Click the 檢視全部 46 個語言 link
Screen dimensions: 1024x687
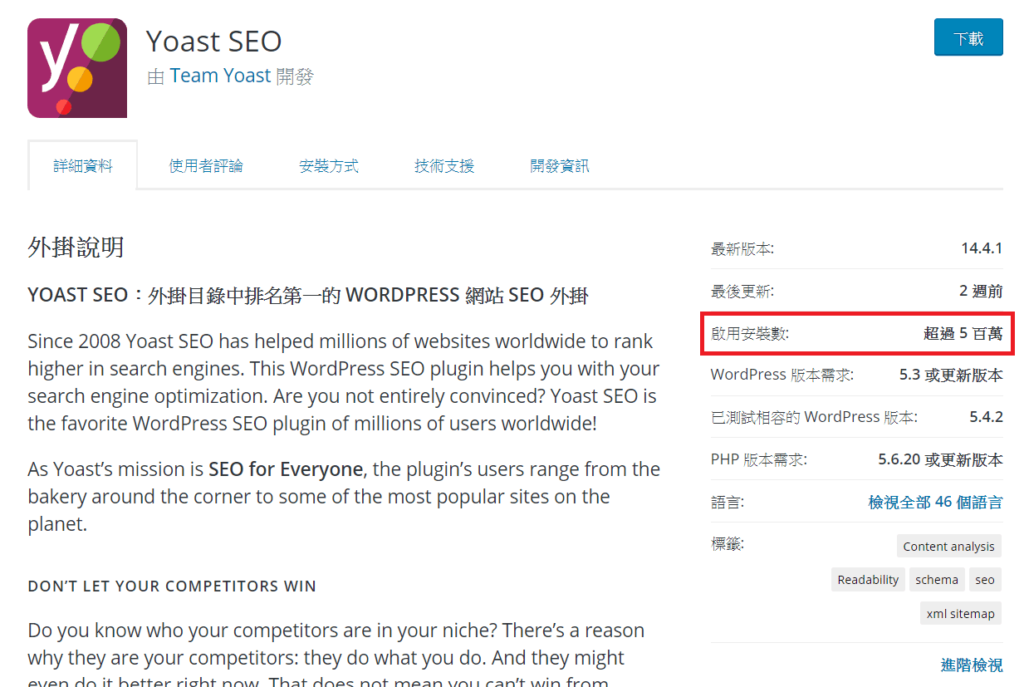(x=935, y=502)
